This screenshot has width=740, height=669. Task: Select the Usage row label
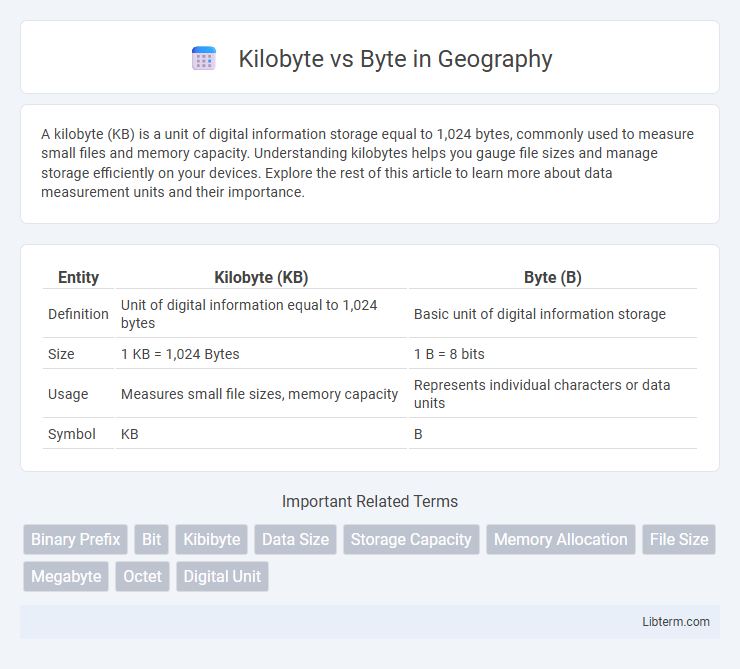coord(78,394)
